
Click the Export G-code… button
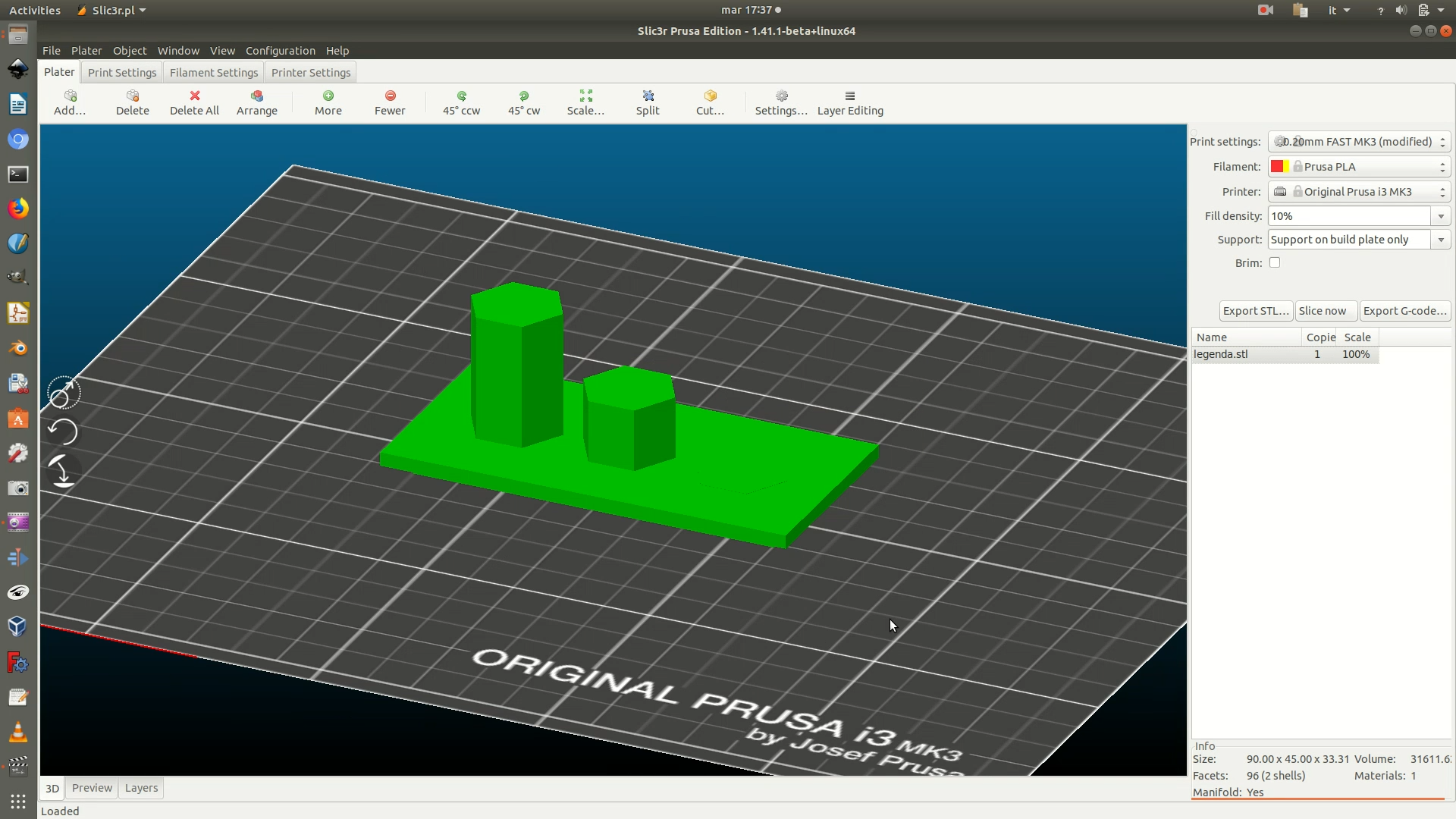(x=1405, y=311)
